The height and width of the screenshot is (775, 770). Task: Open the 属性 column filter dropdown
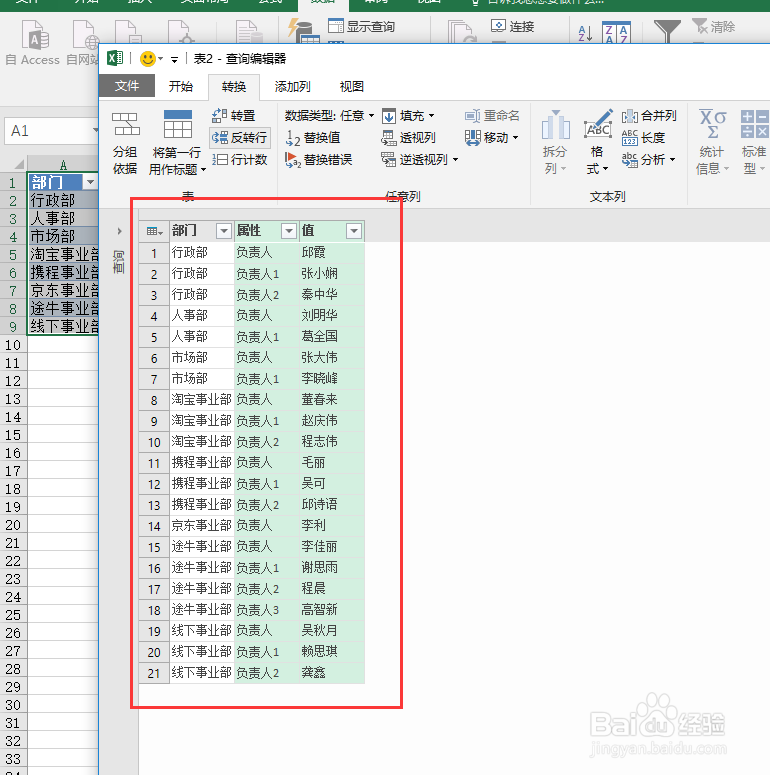pyautogui.click(x=289, y=231)
